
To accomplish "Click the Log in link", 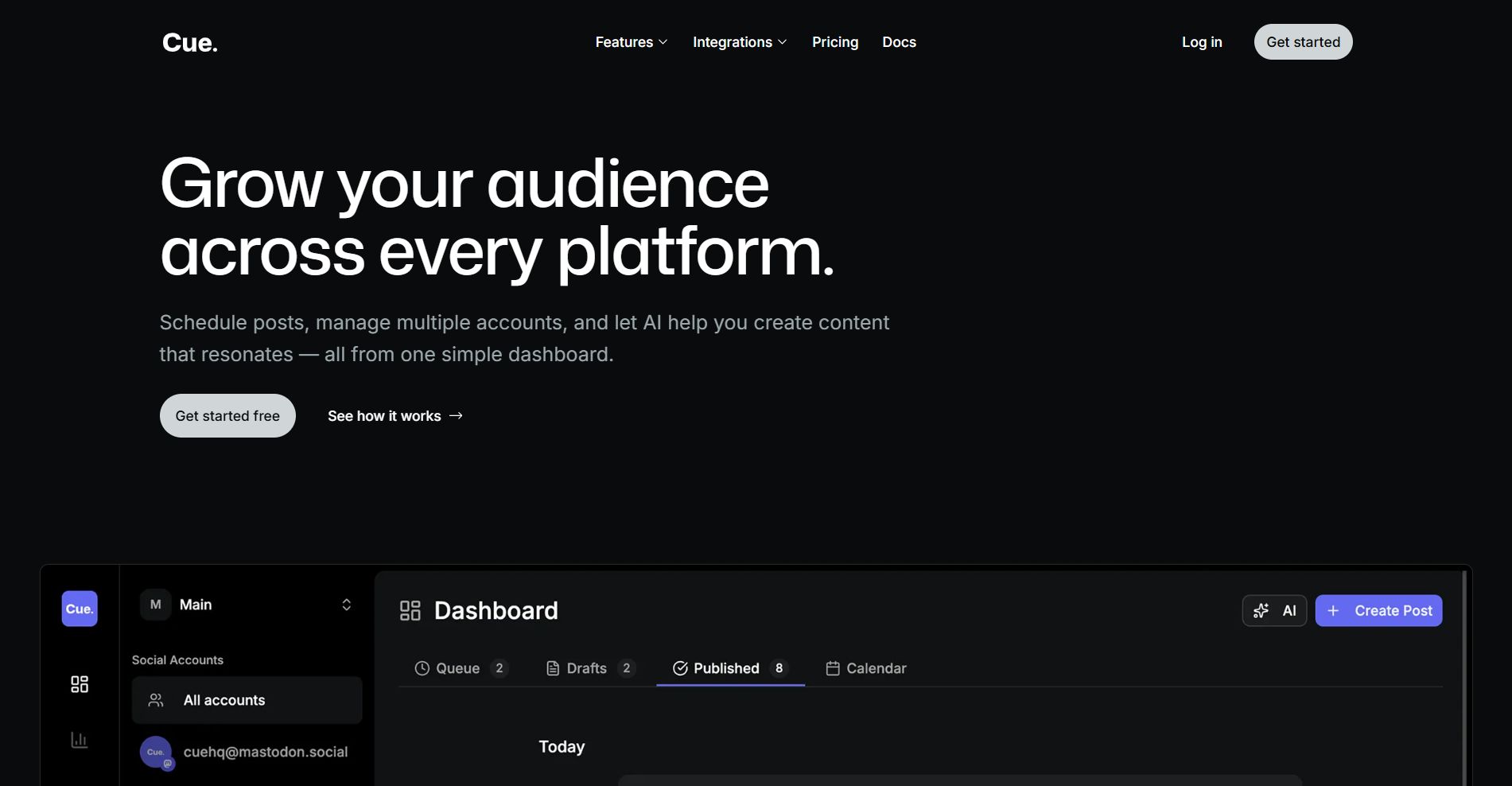I will [1202, 42].
